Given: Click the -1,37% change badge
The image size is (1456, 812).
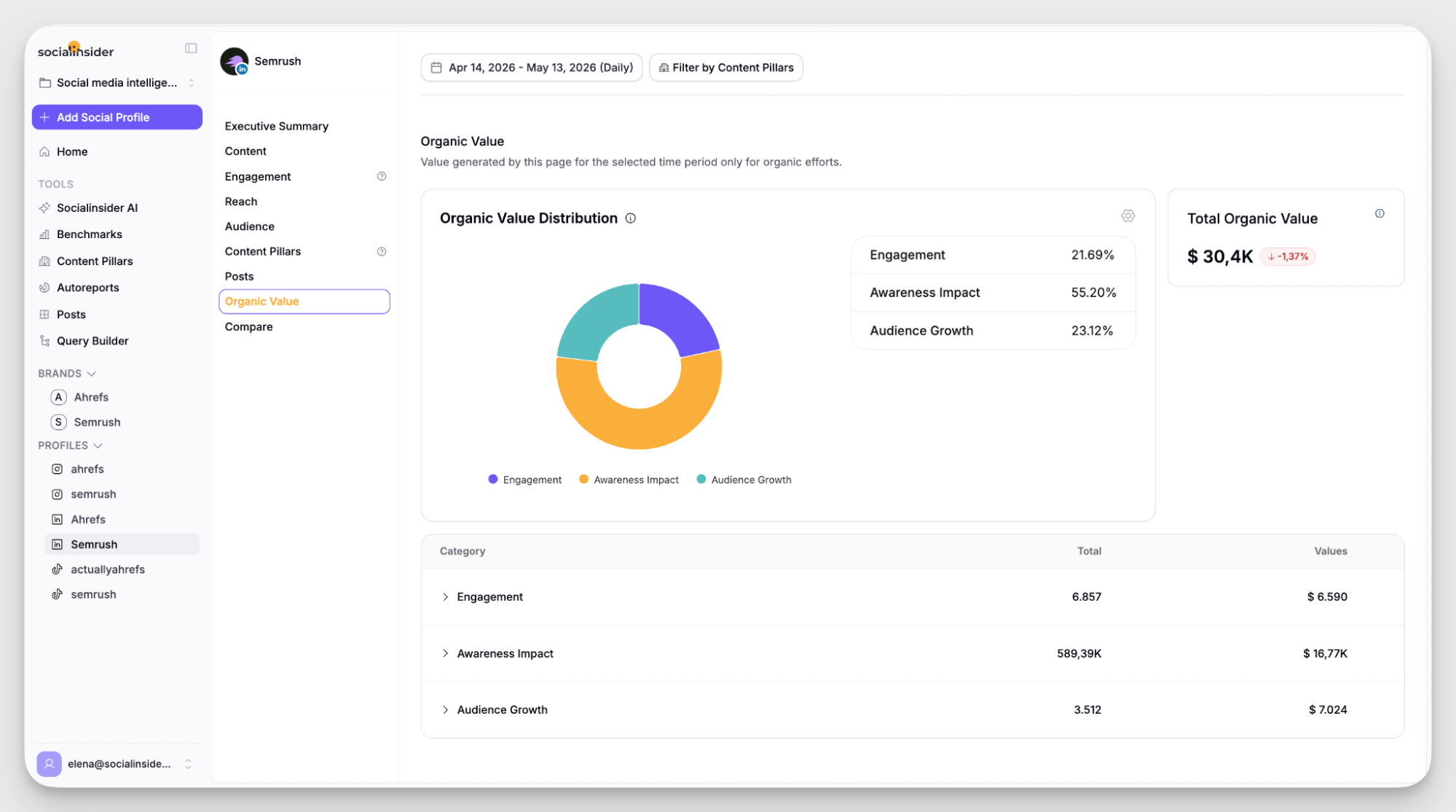Looking at the screenshot, I should coord(1288,256).
